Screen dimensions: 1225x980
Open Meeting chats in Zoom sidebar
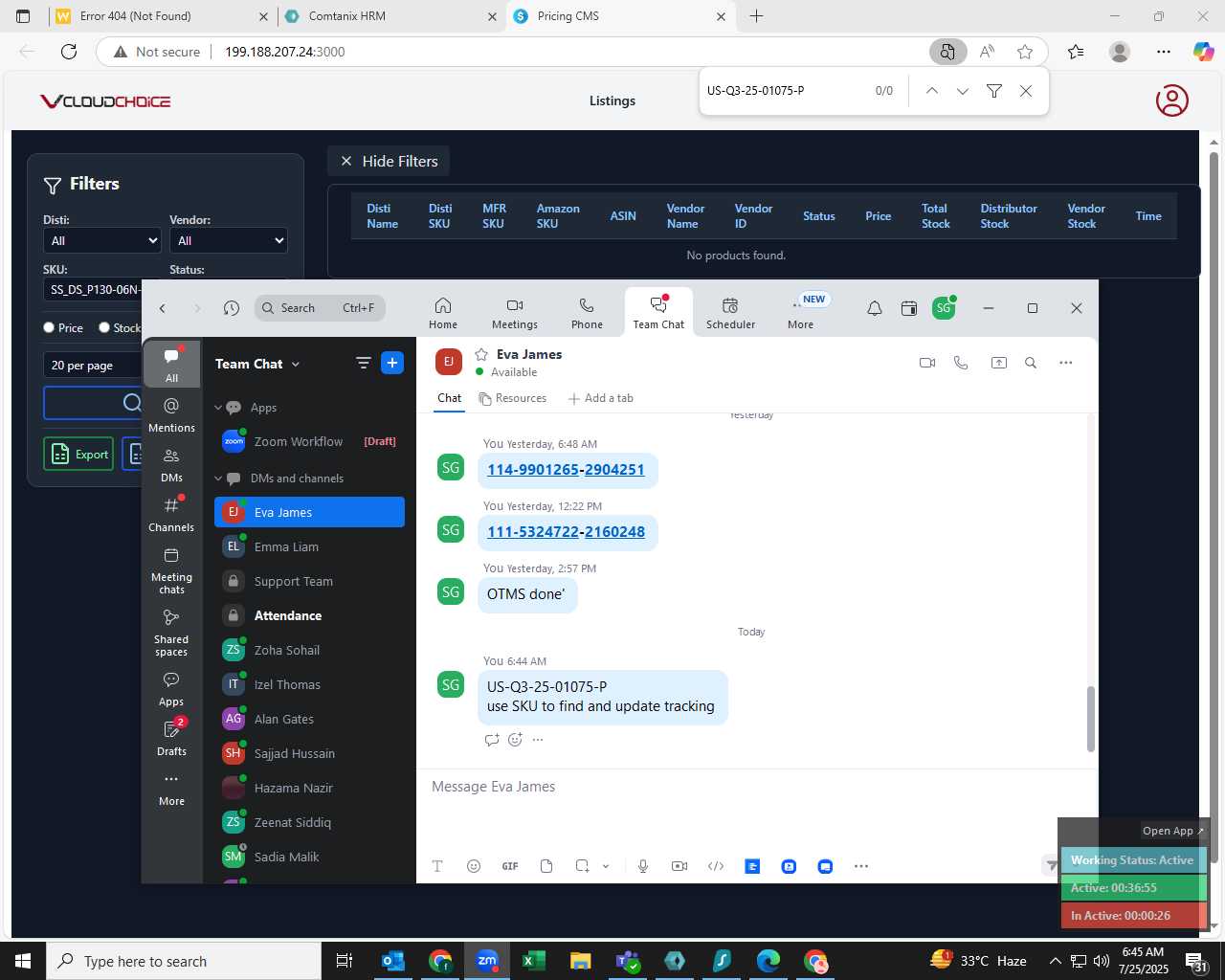(171, 570)
